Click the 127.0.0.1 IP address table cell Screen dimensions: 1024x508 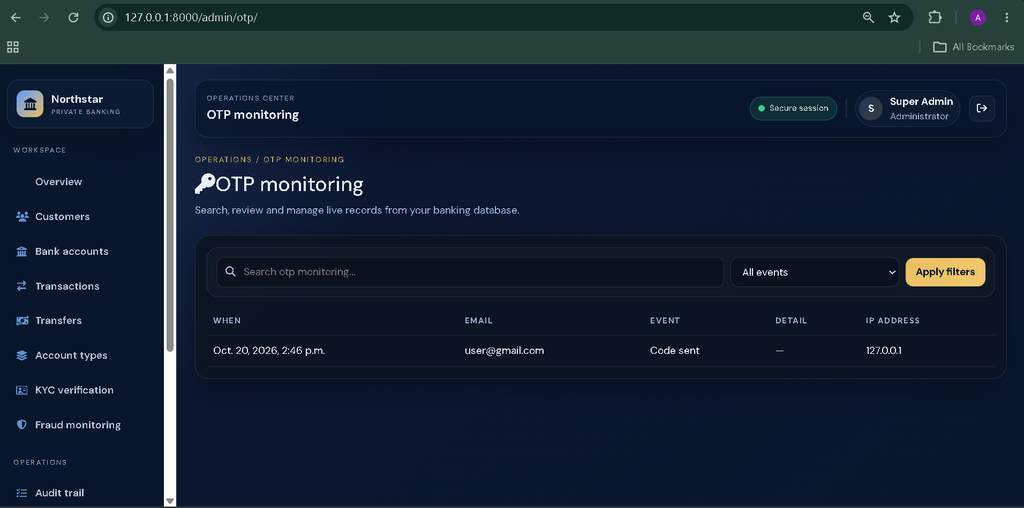884,351
